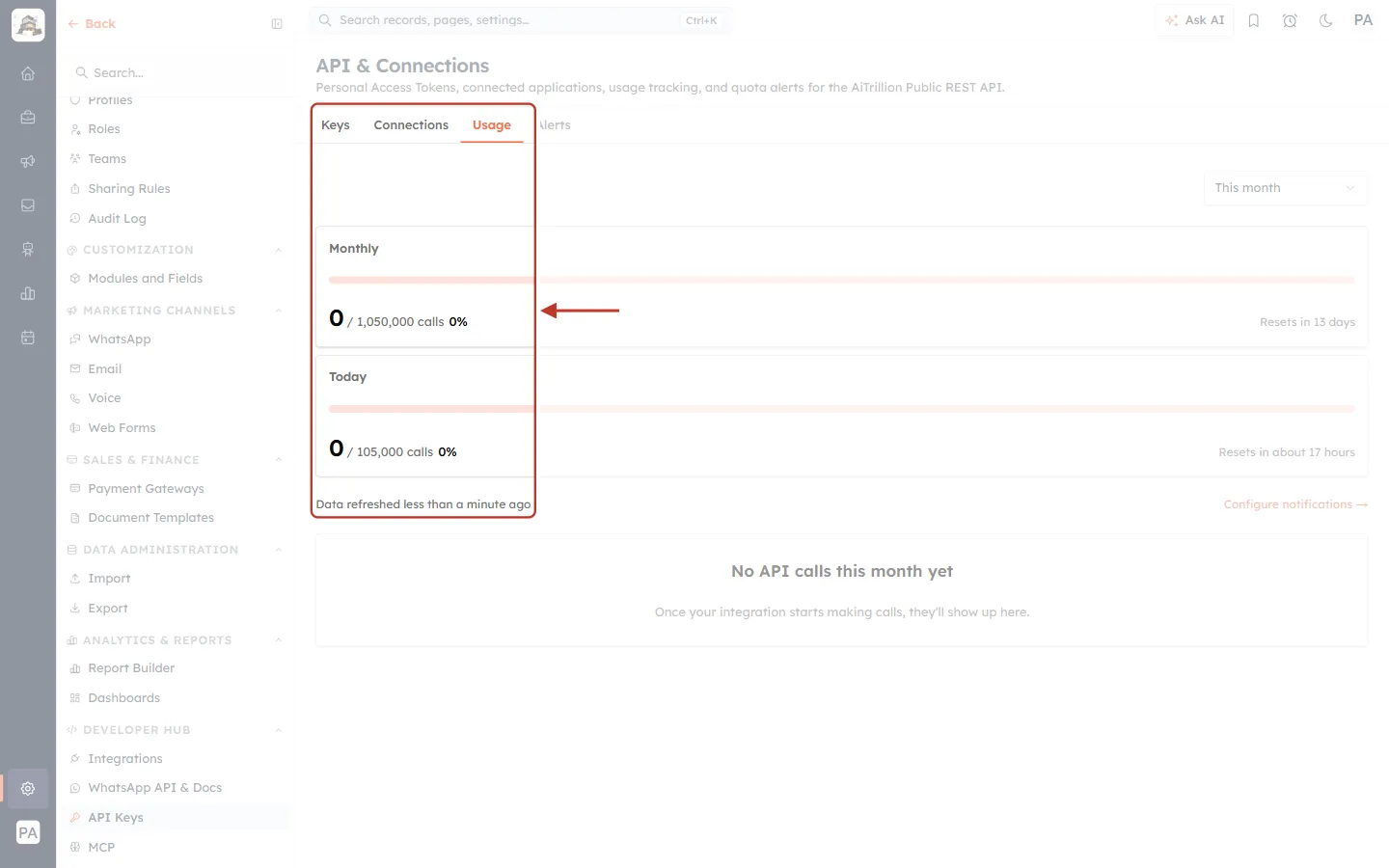Open Roles in the settings sidebar
The width and height of the screenshot is (1389, 868).
(x=104, y=129)
